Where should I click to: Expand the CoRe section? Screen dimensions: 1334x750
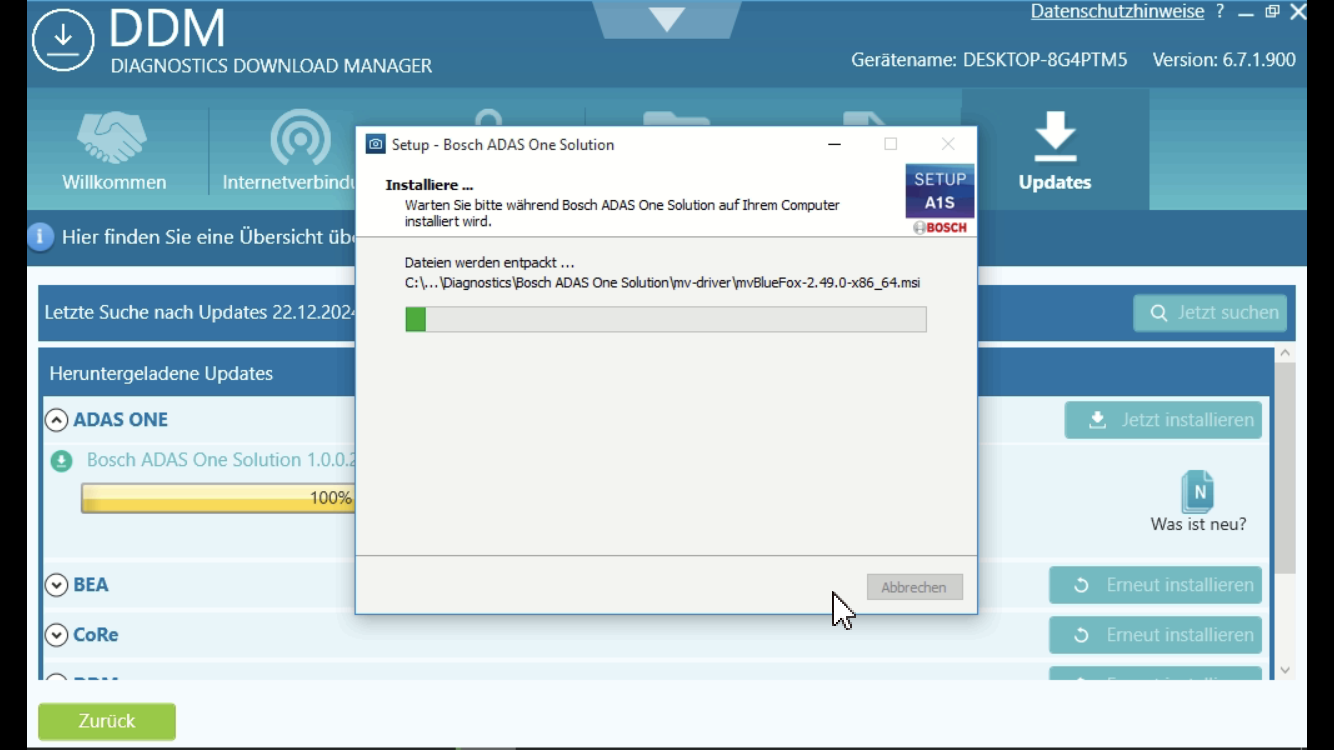(56, 635)
